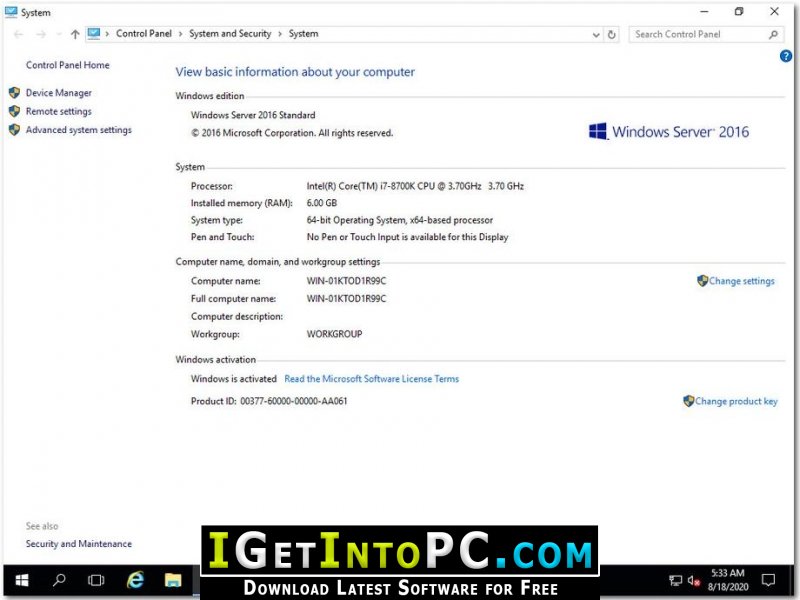Open the Windows Start menu
The image size is (800, 600).
pos(22,580)
